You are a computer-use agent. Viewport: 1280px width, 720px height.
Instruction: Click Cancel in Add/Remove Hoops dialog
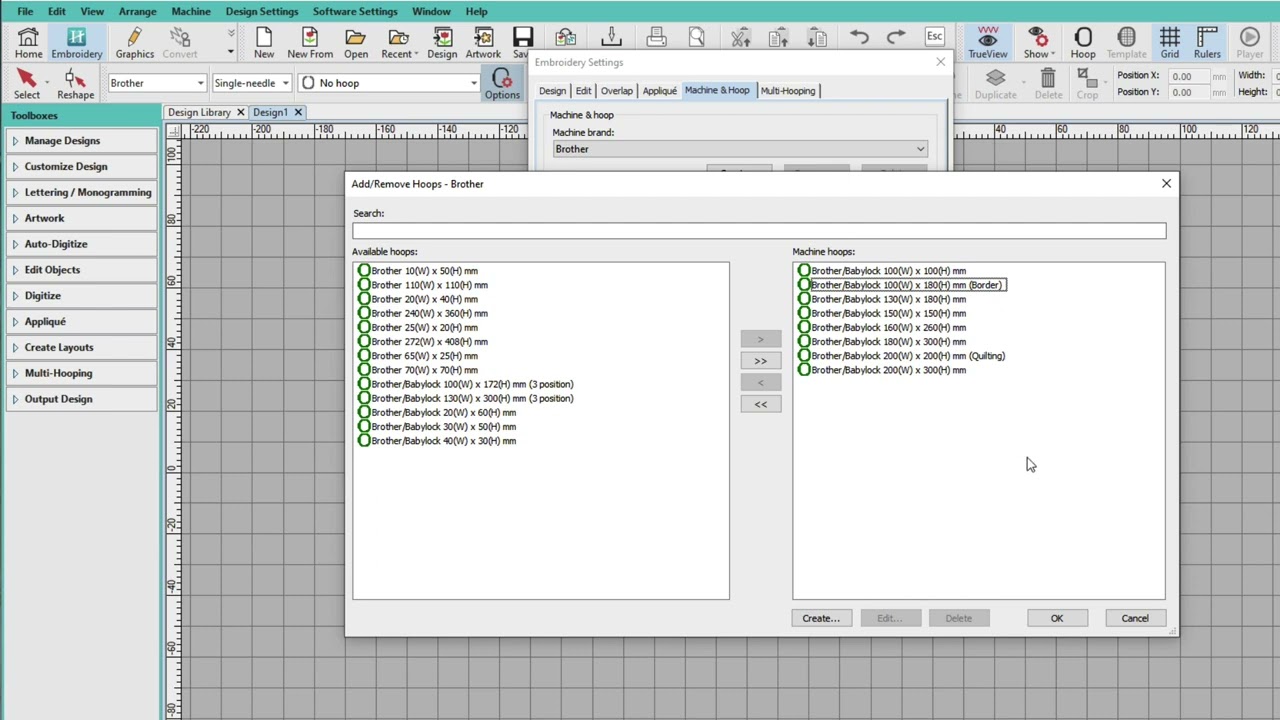pyautogui.click(x=1135, y=618)
